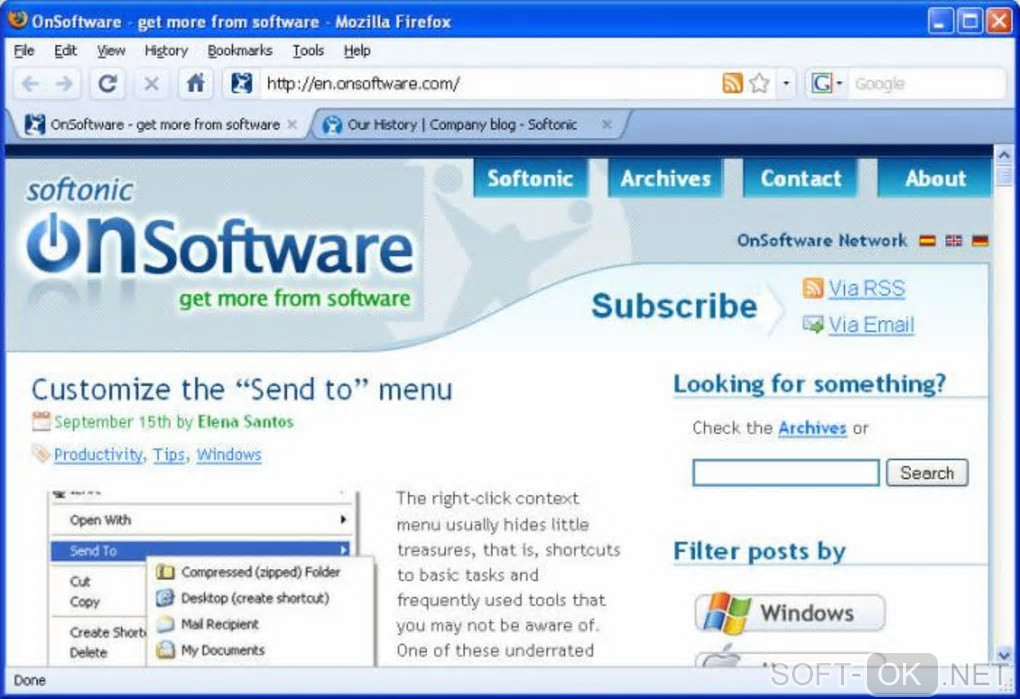1020x699 pixels.
Task: Click the orange RSS icon beside Via RSS
Action: (813, 288)
